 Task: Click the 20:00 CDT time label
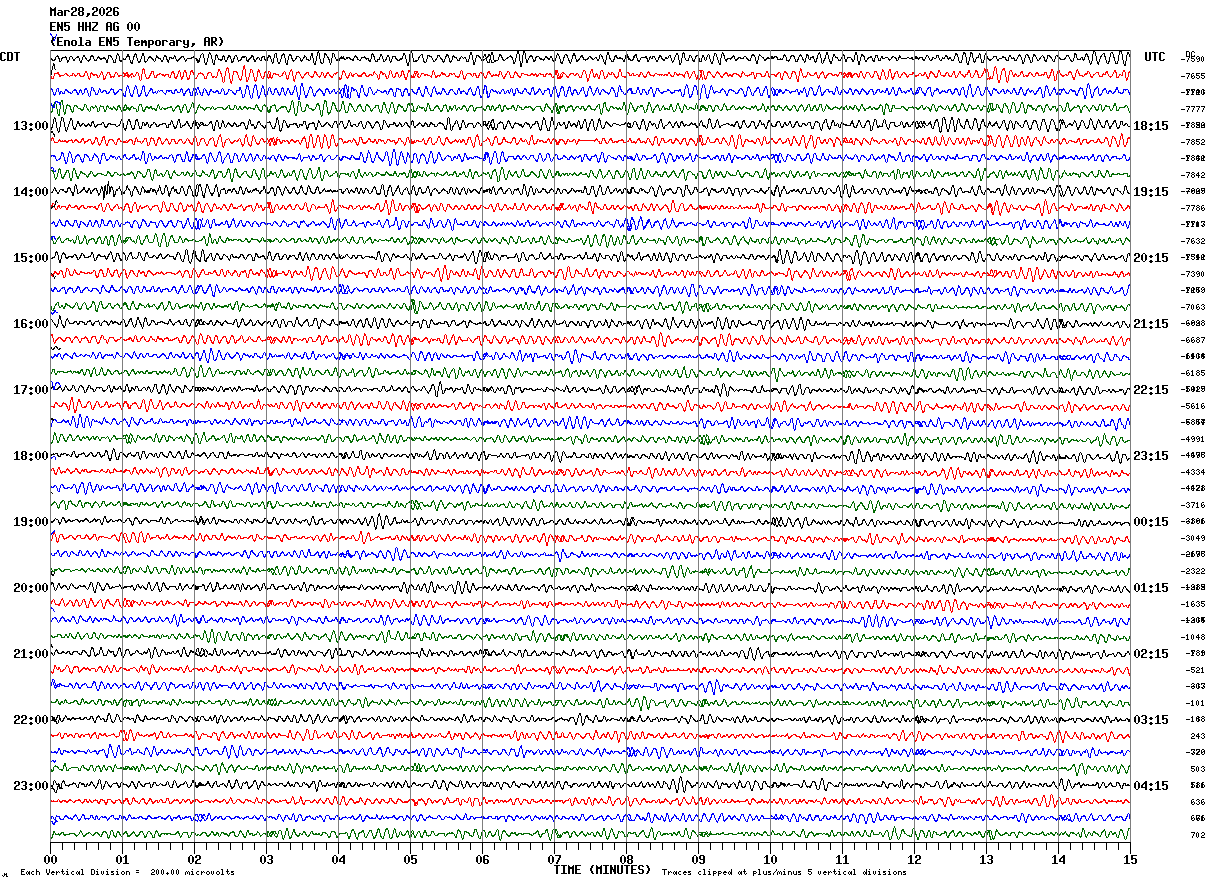point(31,588)
